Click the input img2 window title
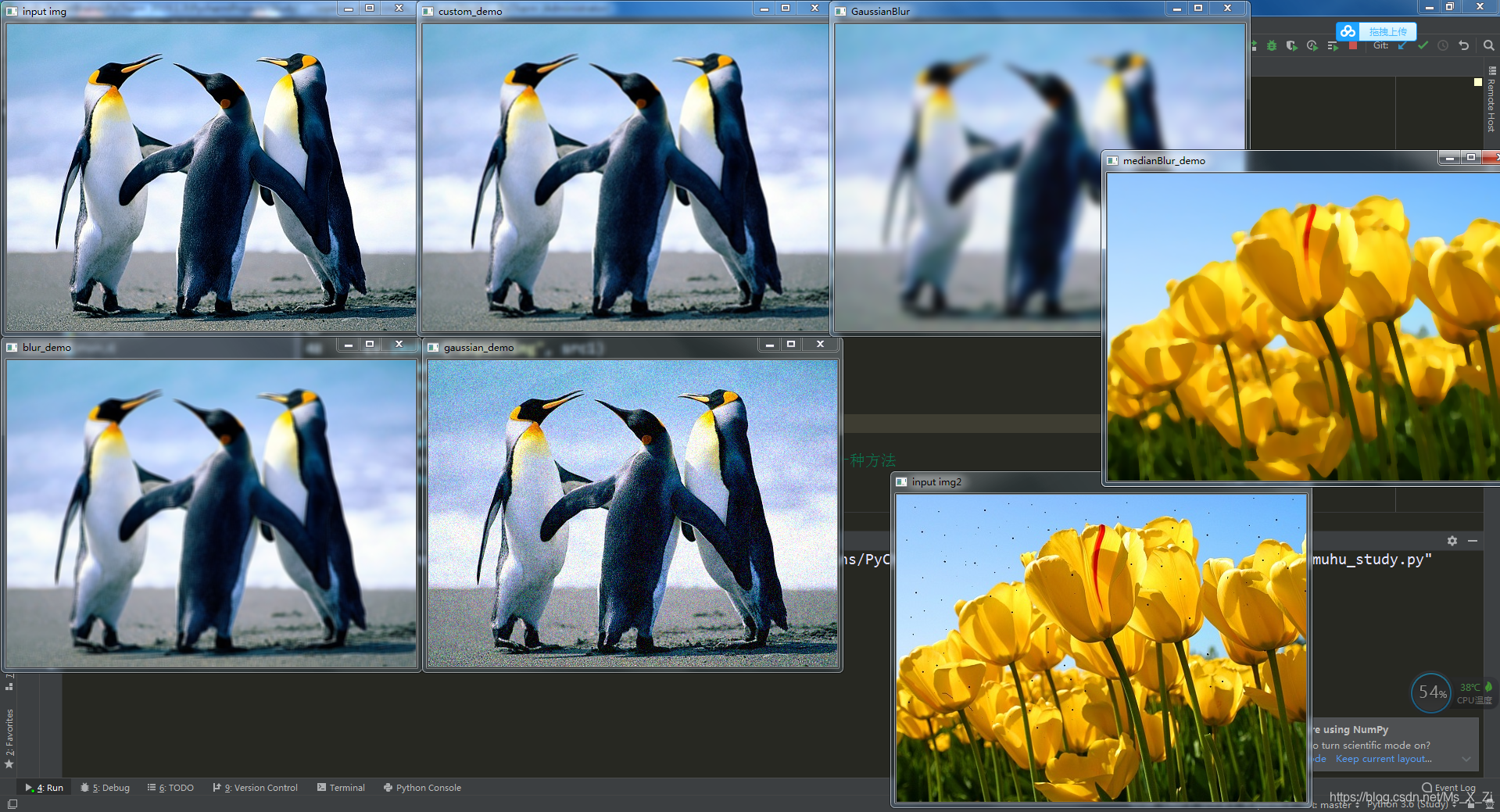 click(936, 481)
